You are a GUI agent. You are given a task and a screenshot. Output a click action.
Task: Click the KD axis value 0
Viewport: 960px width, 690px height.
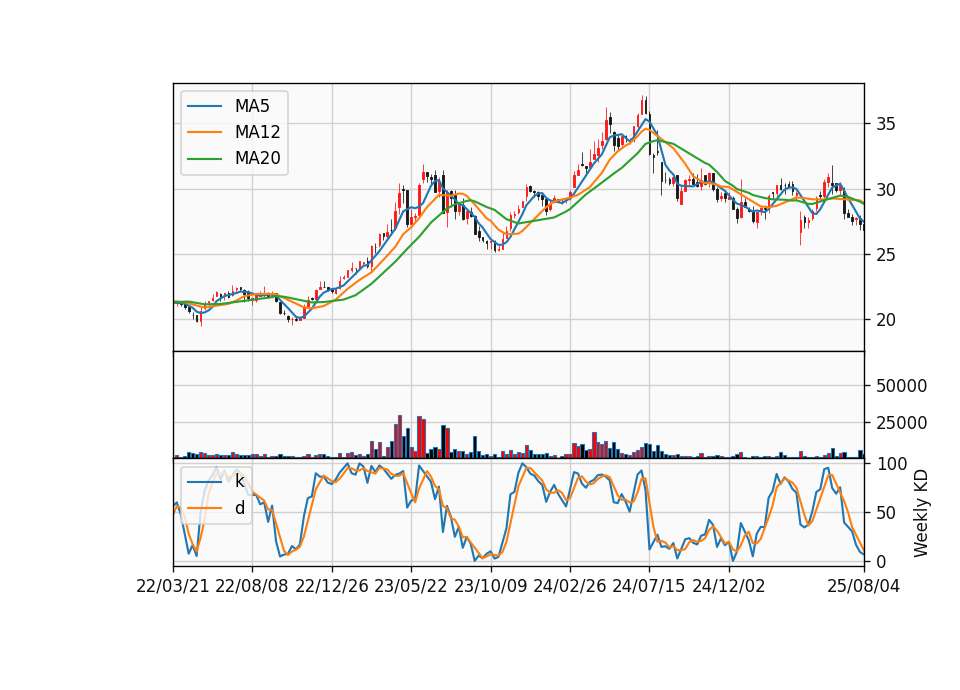pos(882,561)
